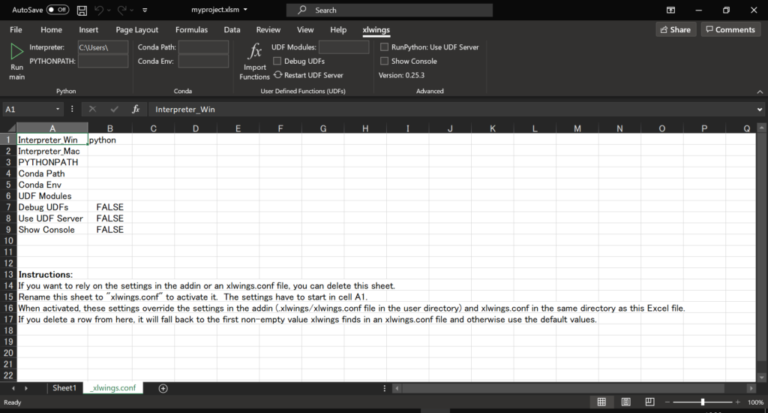Open the Help tab

pos(338,29)
